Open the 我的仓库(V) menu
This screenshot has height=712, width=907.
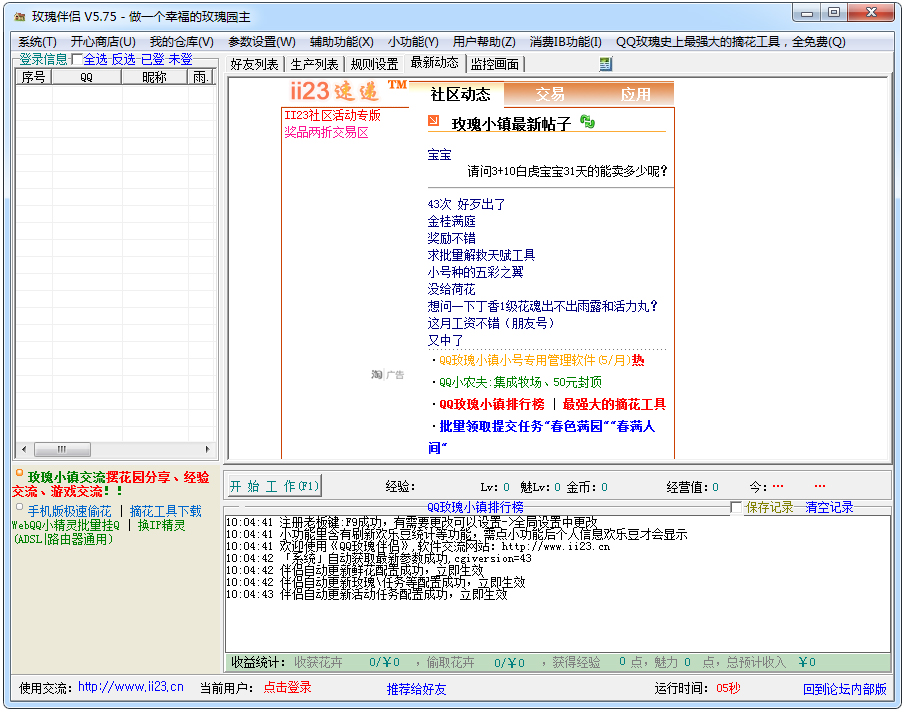point(182,42)
